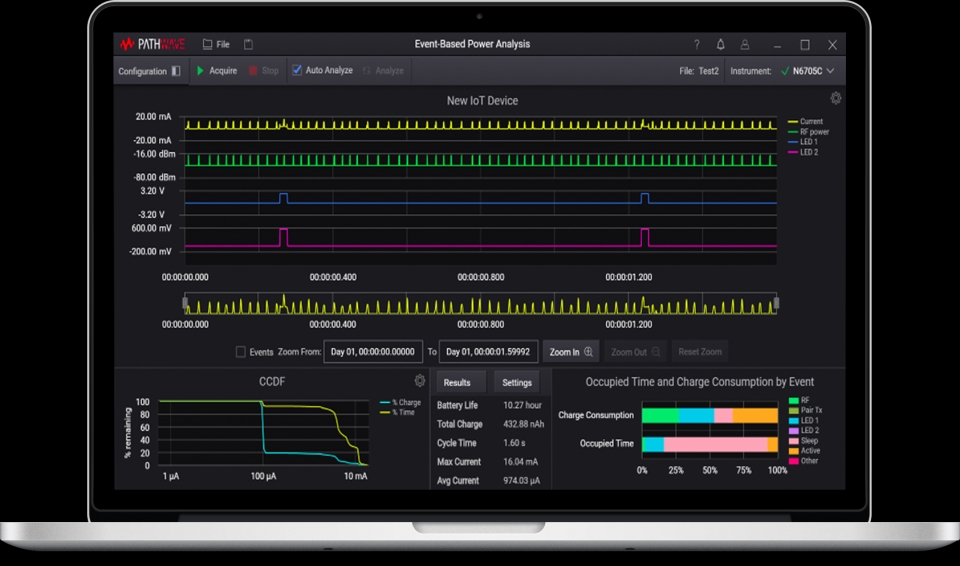Toggle the LED 2 trace legend entry
Screen dimensions: 960x566
[x=803, y=152]
